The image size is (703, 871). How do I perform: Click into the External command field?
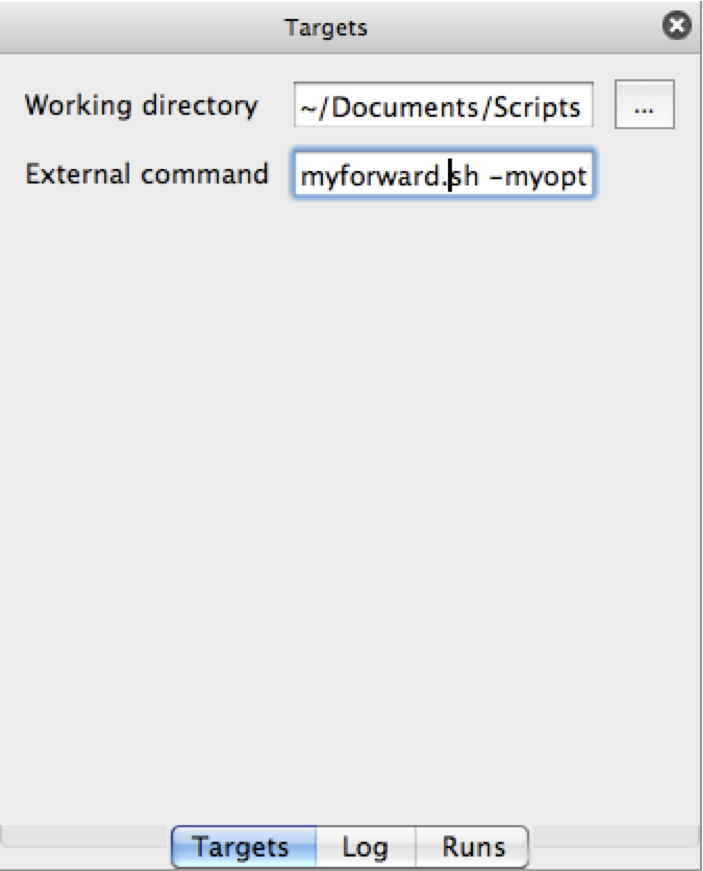pos(443,177)
